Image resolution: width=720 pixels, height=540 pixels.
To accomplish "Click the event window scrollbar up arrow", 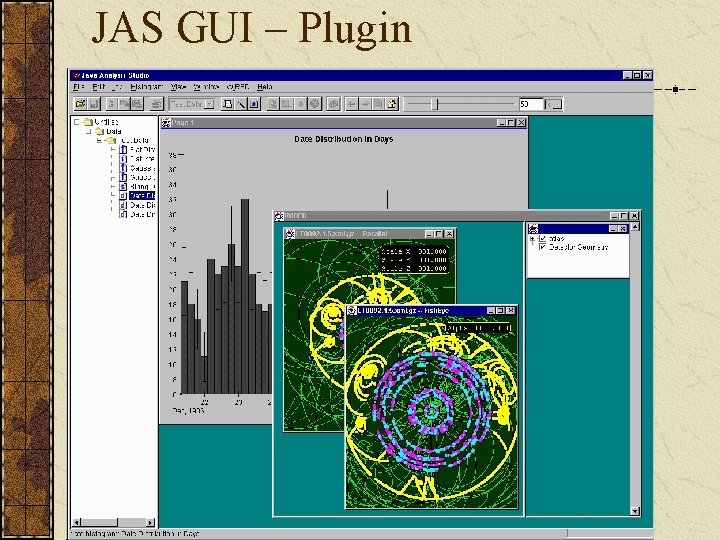I will [635, 226].
